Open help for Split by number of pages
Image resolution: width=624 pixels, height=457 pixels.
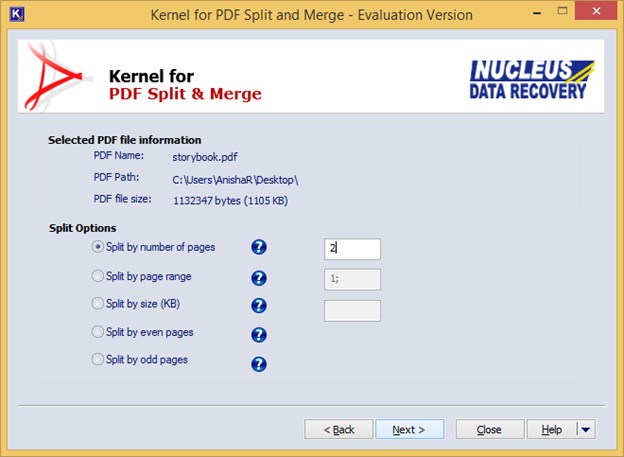pyautogui.click(x=259, y=247)
